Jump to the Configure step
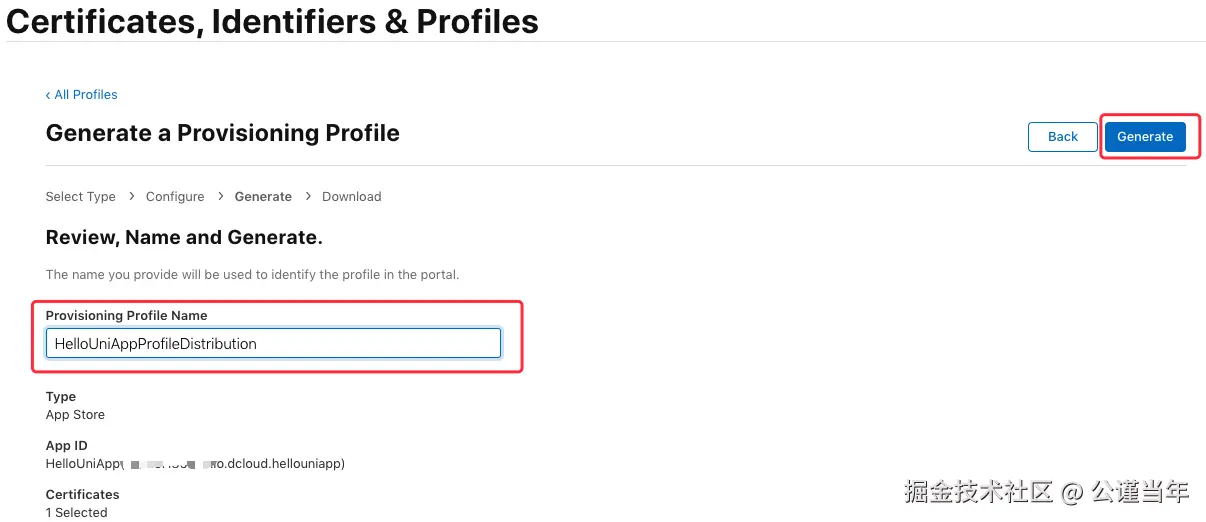The image size is (1206, 522). 175,197
